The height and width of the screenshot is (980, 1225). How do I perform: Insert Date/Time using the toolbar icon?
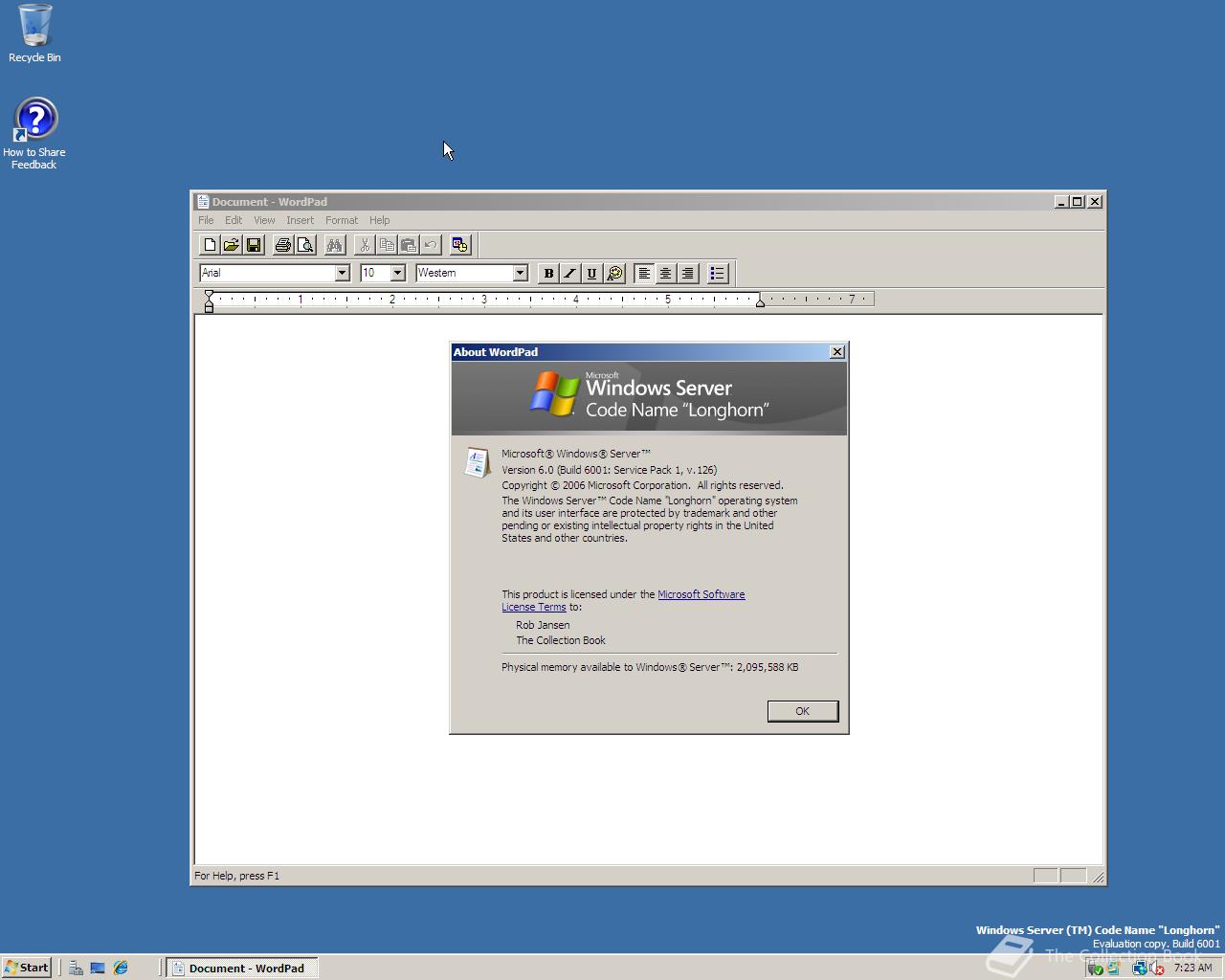click(460, 245)
